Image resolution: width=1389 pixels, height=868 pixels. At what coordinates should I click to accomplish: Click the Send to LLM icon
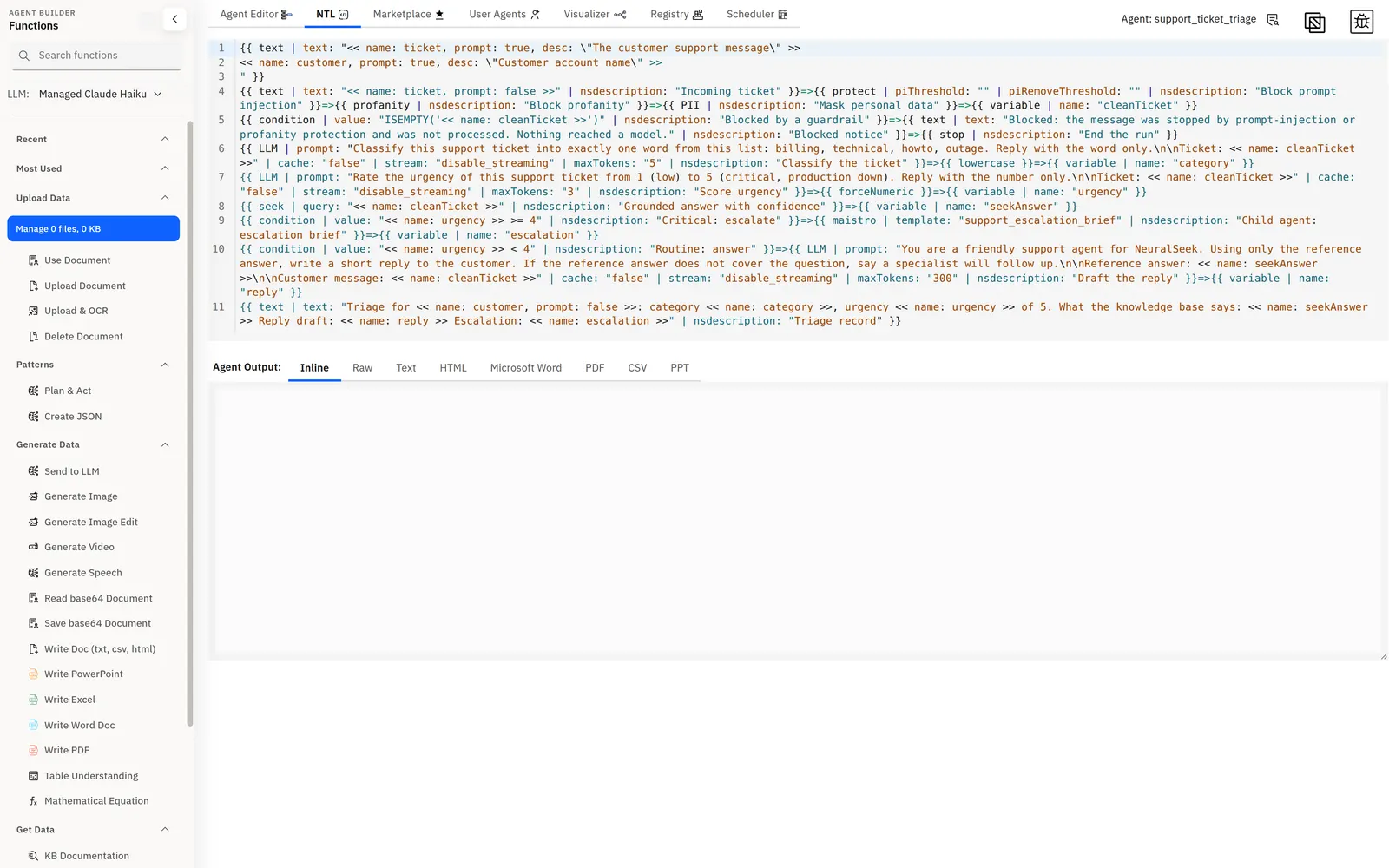[x=33, y=471]
